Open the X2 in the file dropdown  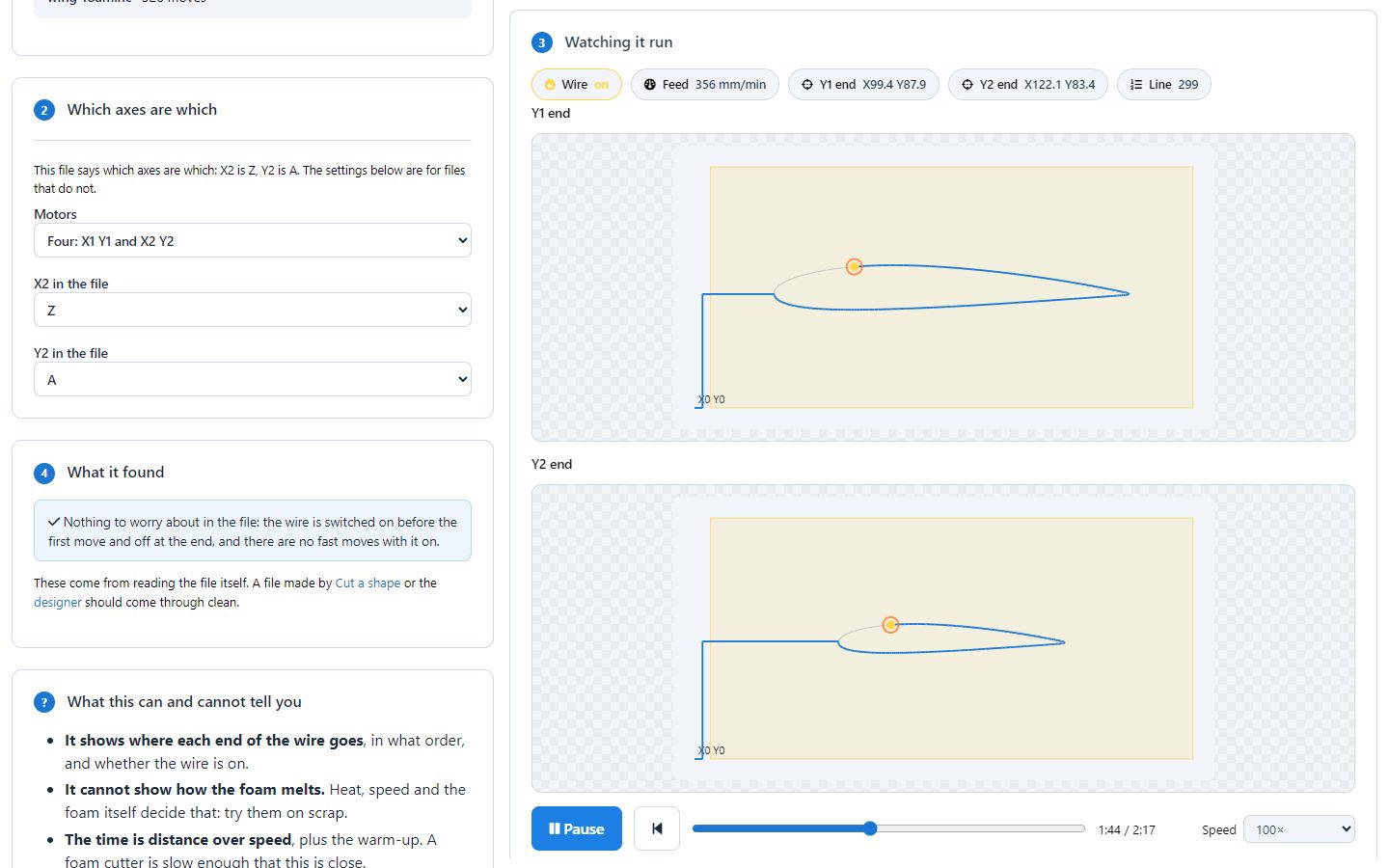pos(253,310)
